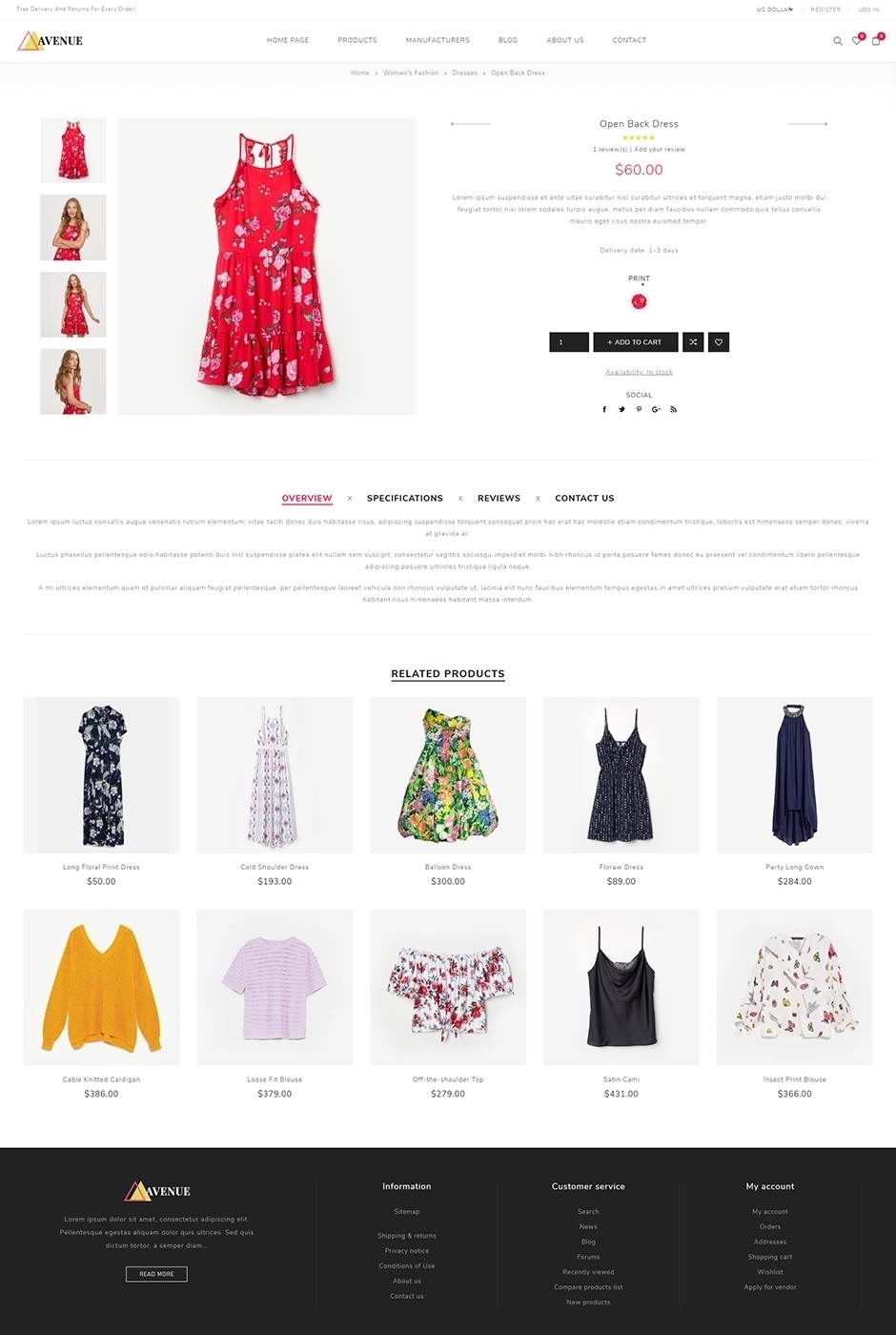Screen dimensions: 896x1335
Task: Switch to the Specifications tab
Action: [405, 498]
